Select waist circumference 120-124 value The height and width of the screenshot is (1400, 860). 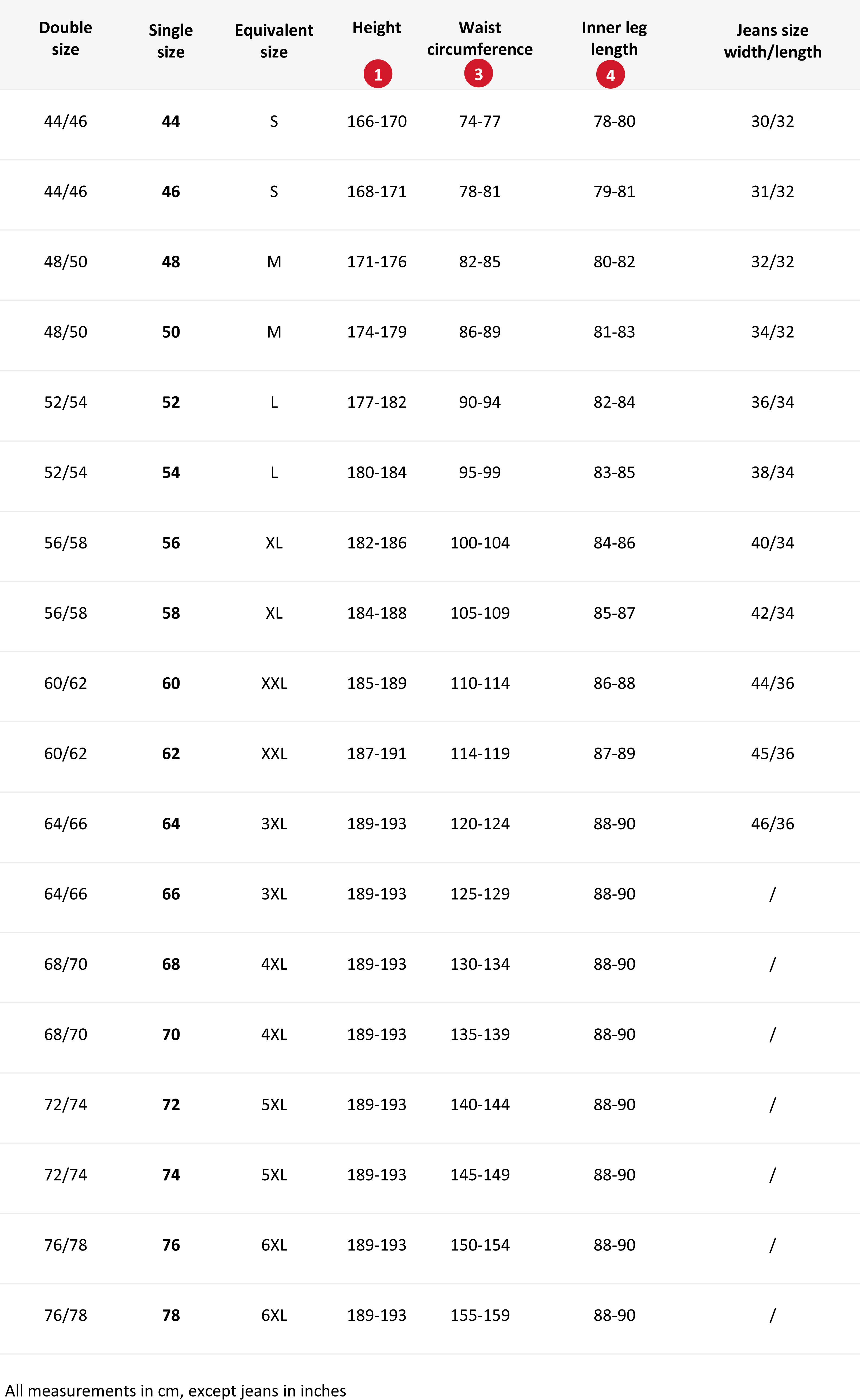(480, 824)
